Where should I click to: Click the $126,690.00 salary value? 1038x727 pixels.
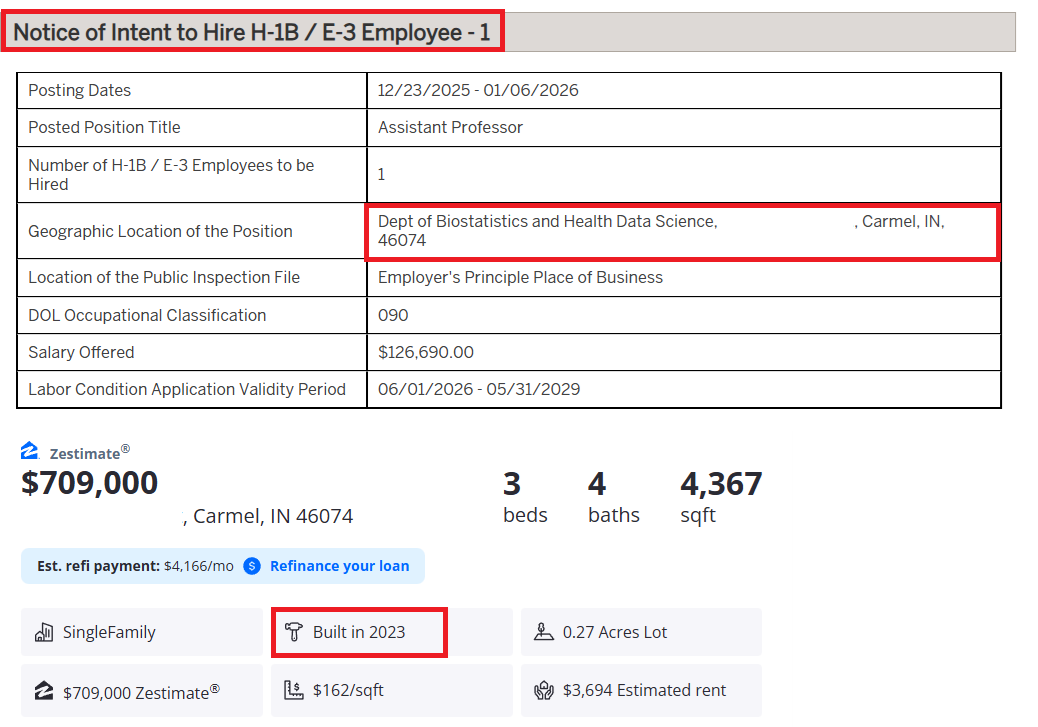(x=426, y=352)
